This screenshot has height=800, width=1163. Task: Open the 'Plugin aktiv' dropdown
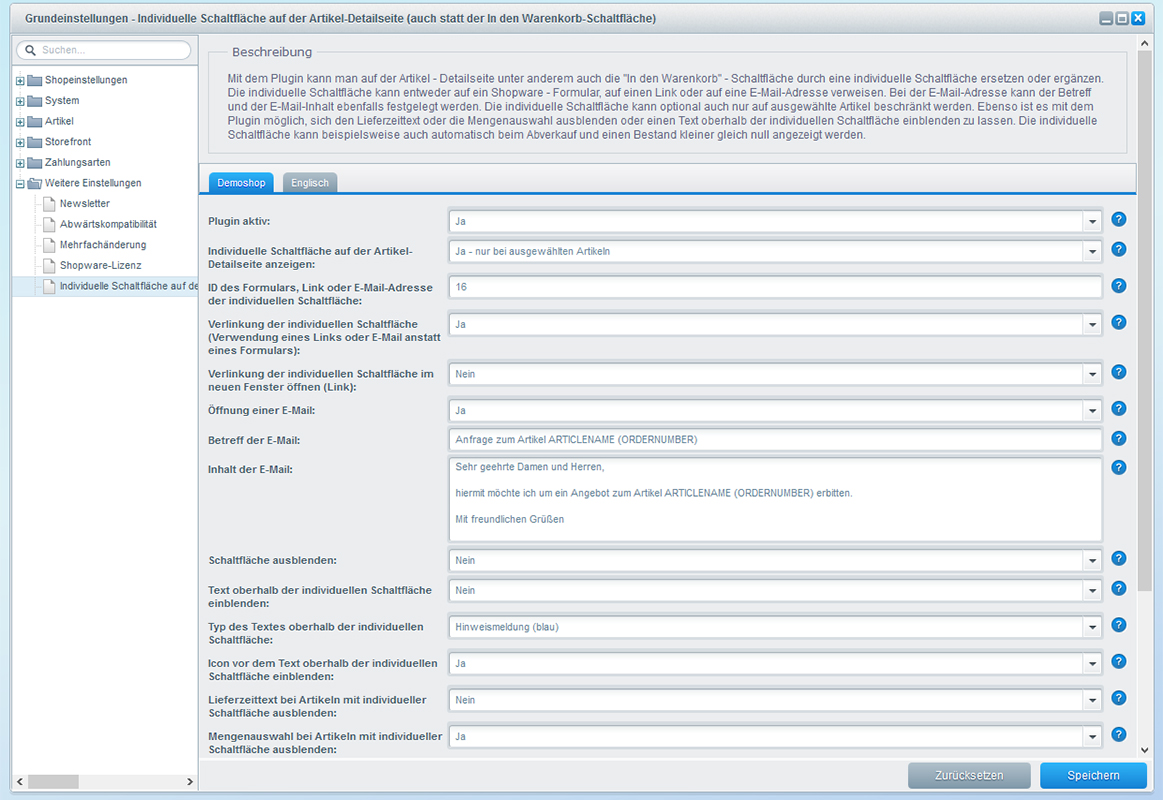point(1092,222)
